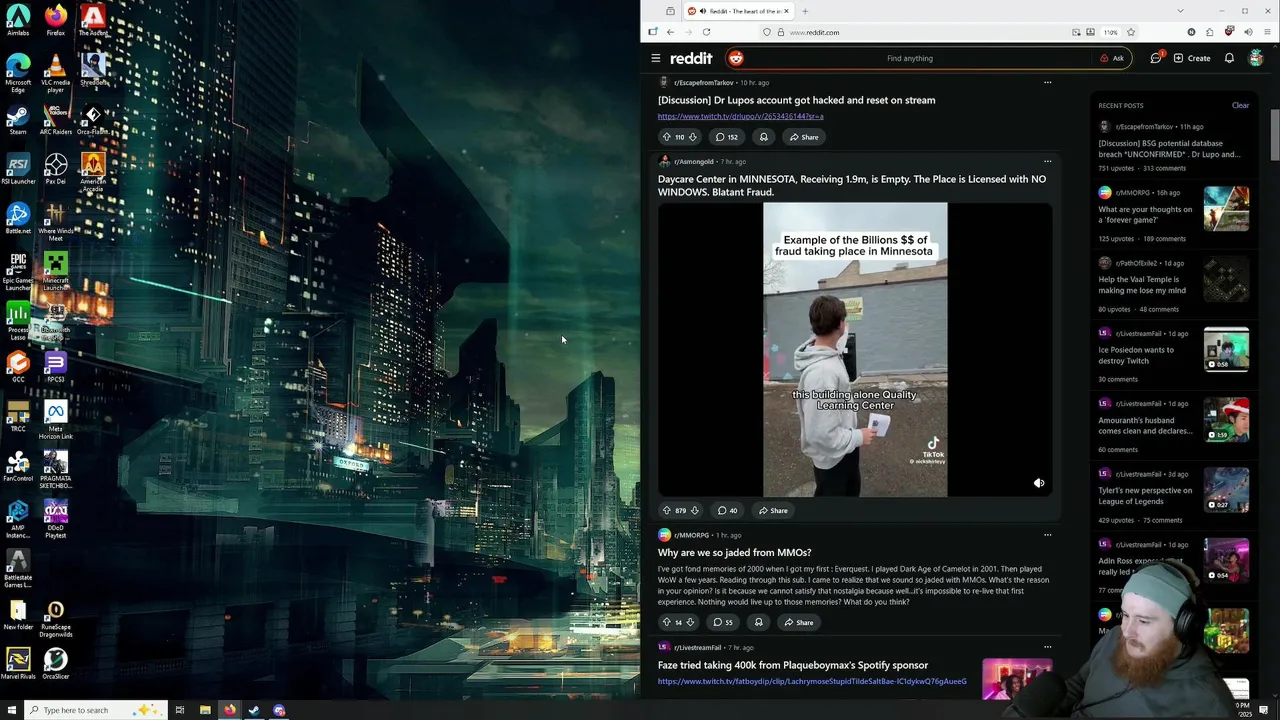
Task: Open Firefox application menu
Action: (x=1265, y=32)
